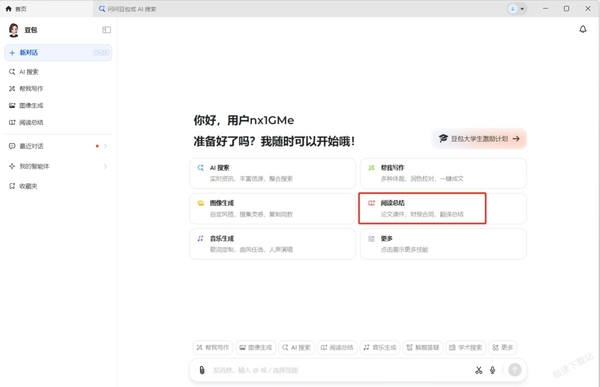This screenshot has width=600, height=387.
Task: Pick the 帮我写作 chip above the input box
Action: (212, 347)
